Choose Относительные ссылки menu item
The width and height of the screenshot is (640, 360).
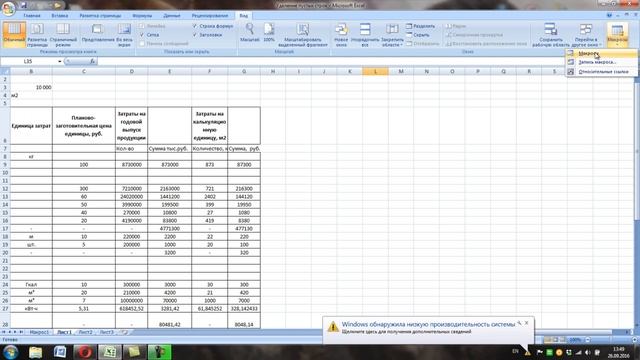(601, 71)
